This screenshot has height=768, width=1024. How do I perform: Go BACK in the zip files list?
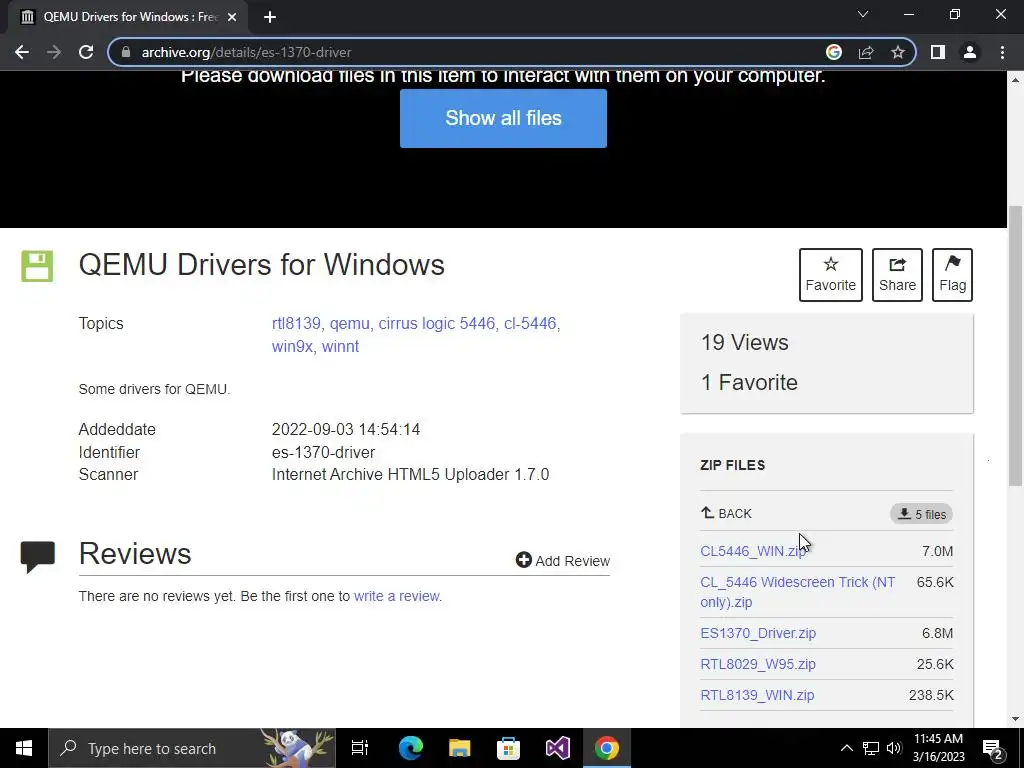coord(726,513)
